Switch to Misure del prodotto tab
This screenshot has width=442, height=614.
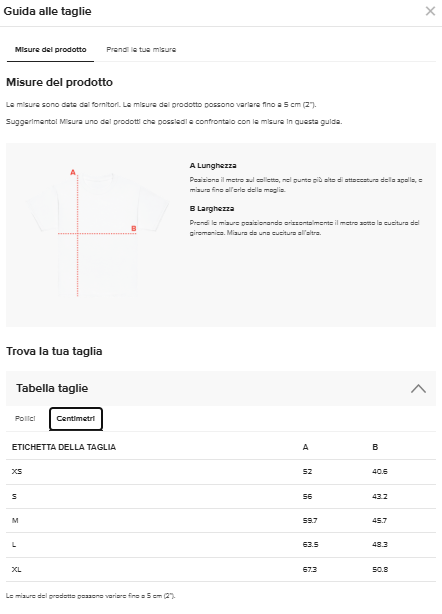[51, 50]
